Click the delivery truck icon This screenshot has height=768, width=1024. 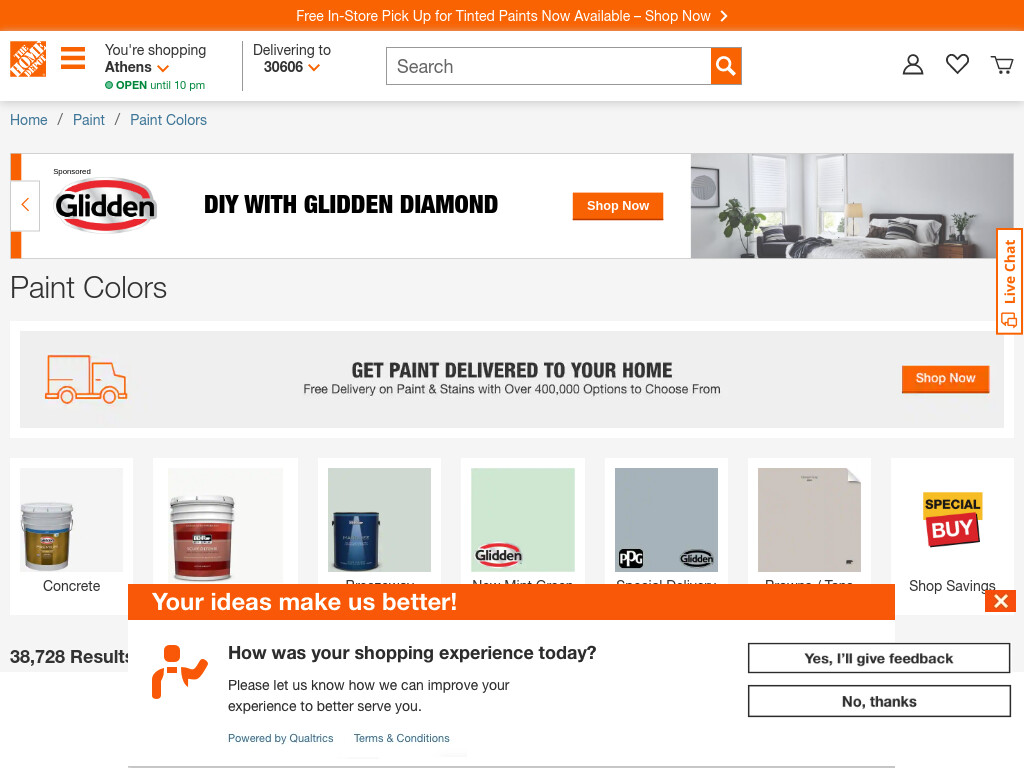(86, 379)
